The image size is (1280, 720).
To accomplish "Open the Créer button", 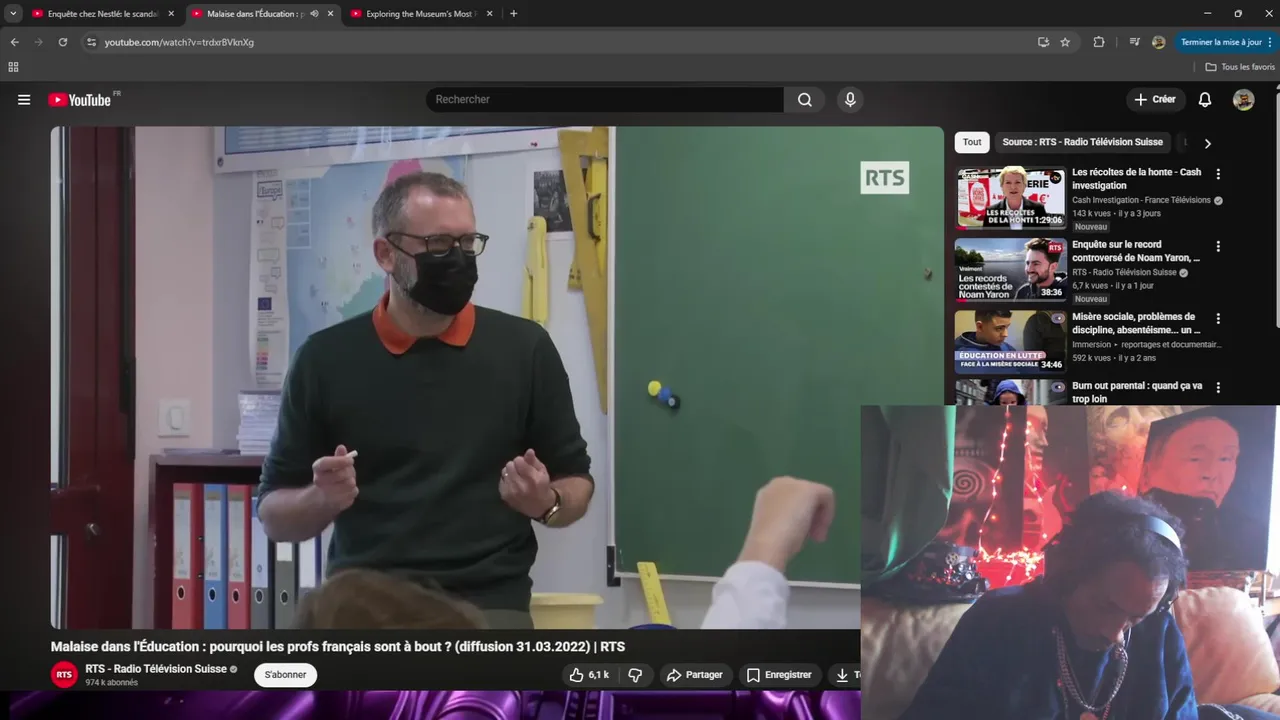I will (1155, 99).
